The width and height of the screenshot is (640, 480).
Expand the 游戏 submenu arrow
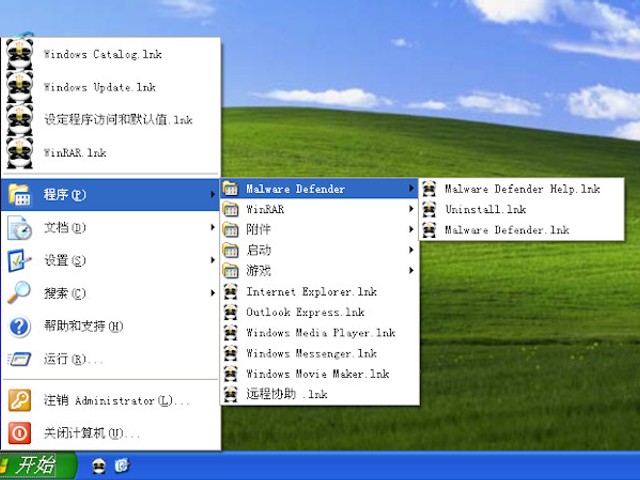point(411,270)
